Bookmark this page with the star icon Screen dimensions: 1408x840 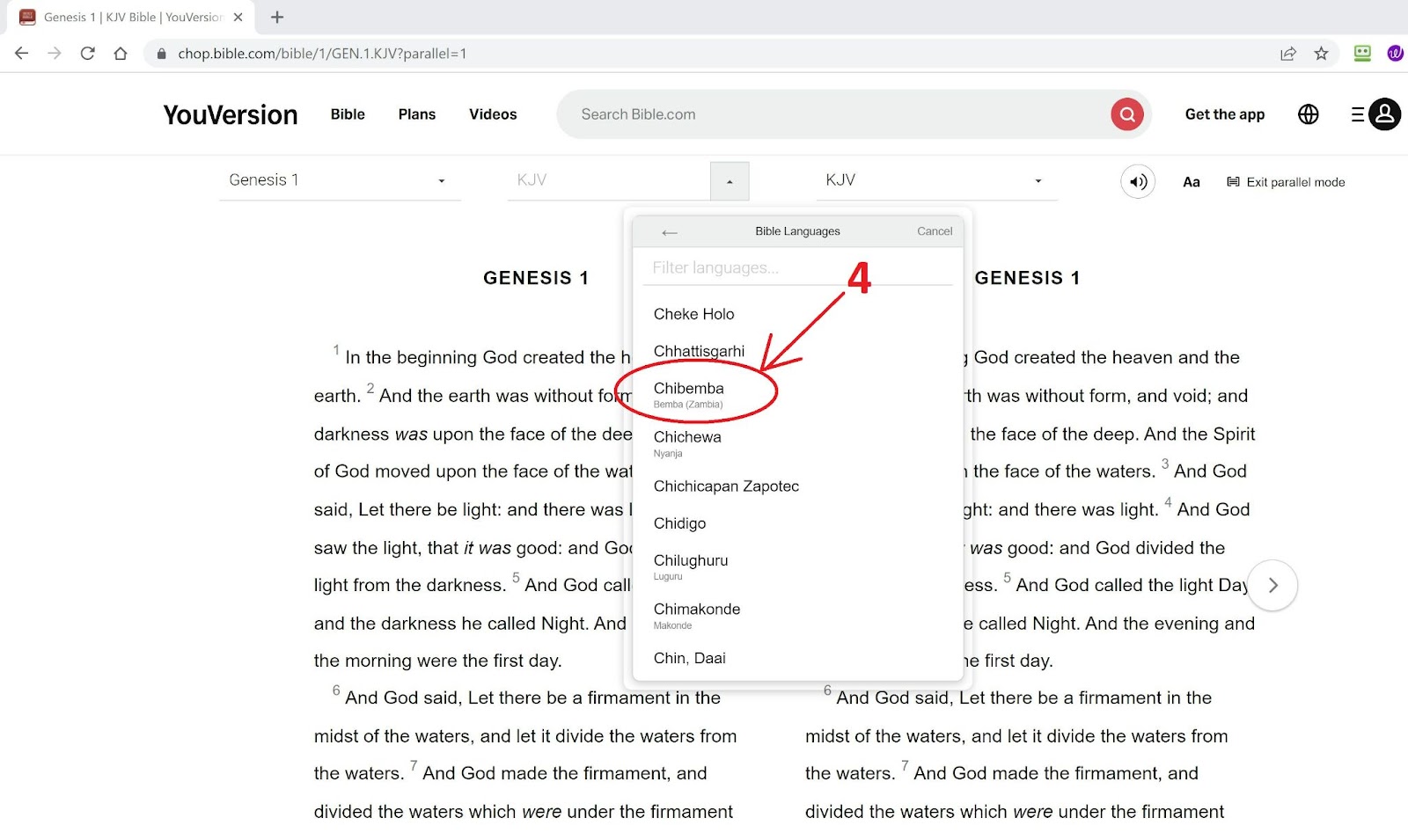pyautogui.click(x=1321, y=54)
